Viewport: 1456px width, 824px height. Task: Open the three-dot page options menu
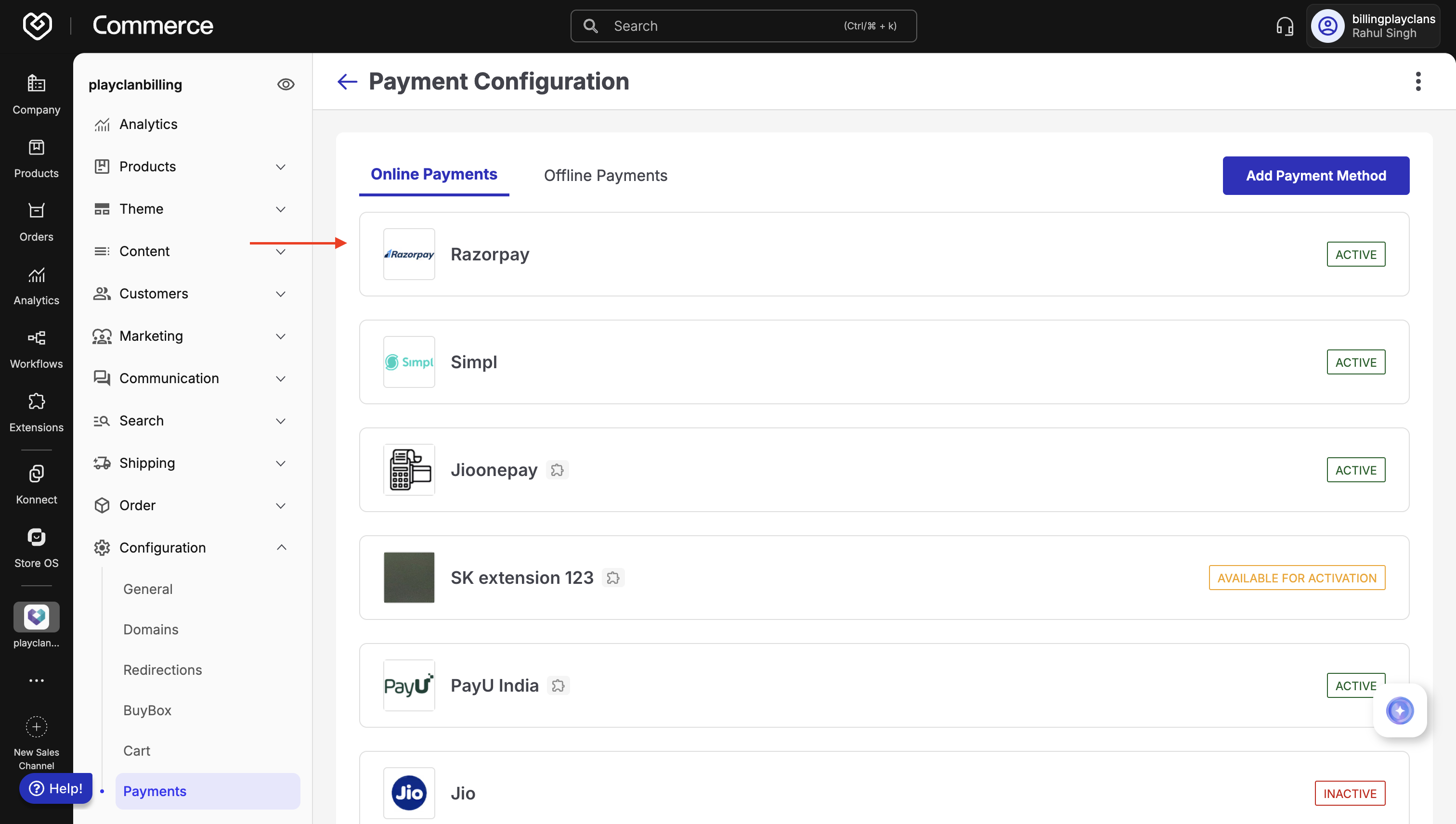tap(1417, 81)
